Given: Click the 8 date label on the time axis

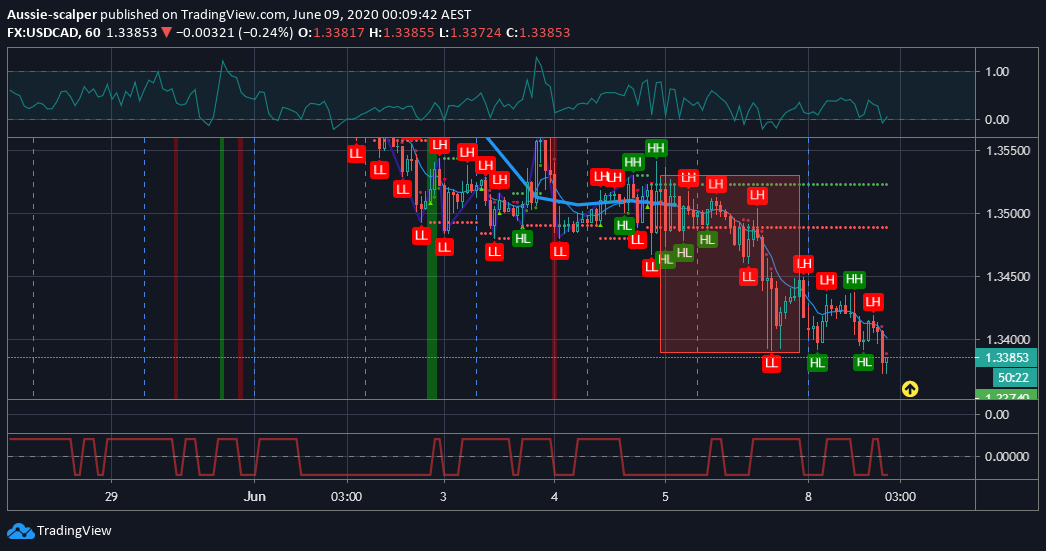Looking at the screenshot, I should pos(808,497).
